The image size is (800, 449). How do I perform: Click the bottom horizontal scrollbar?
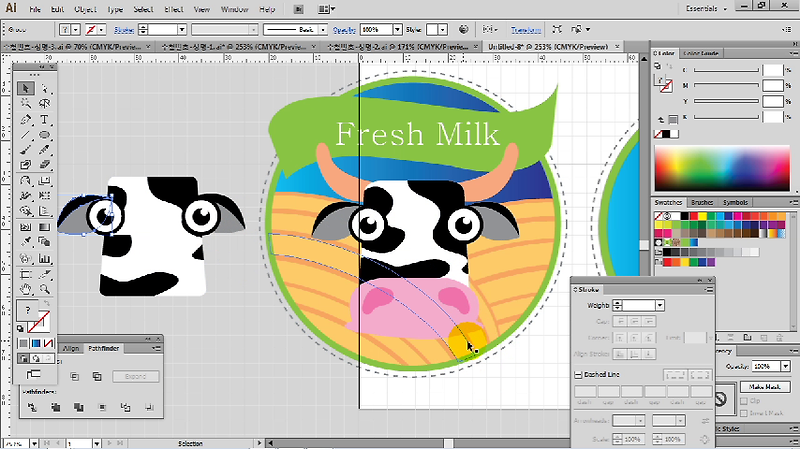coord(418,443)
